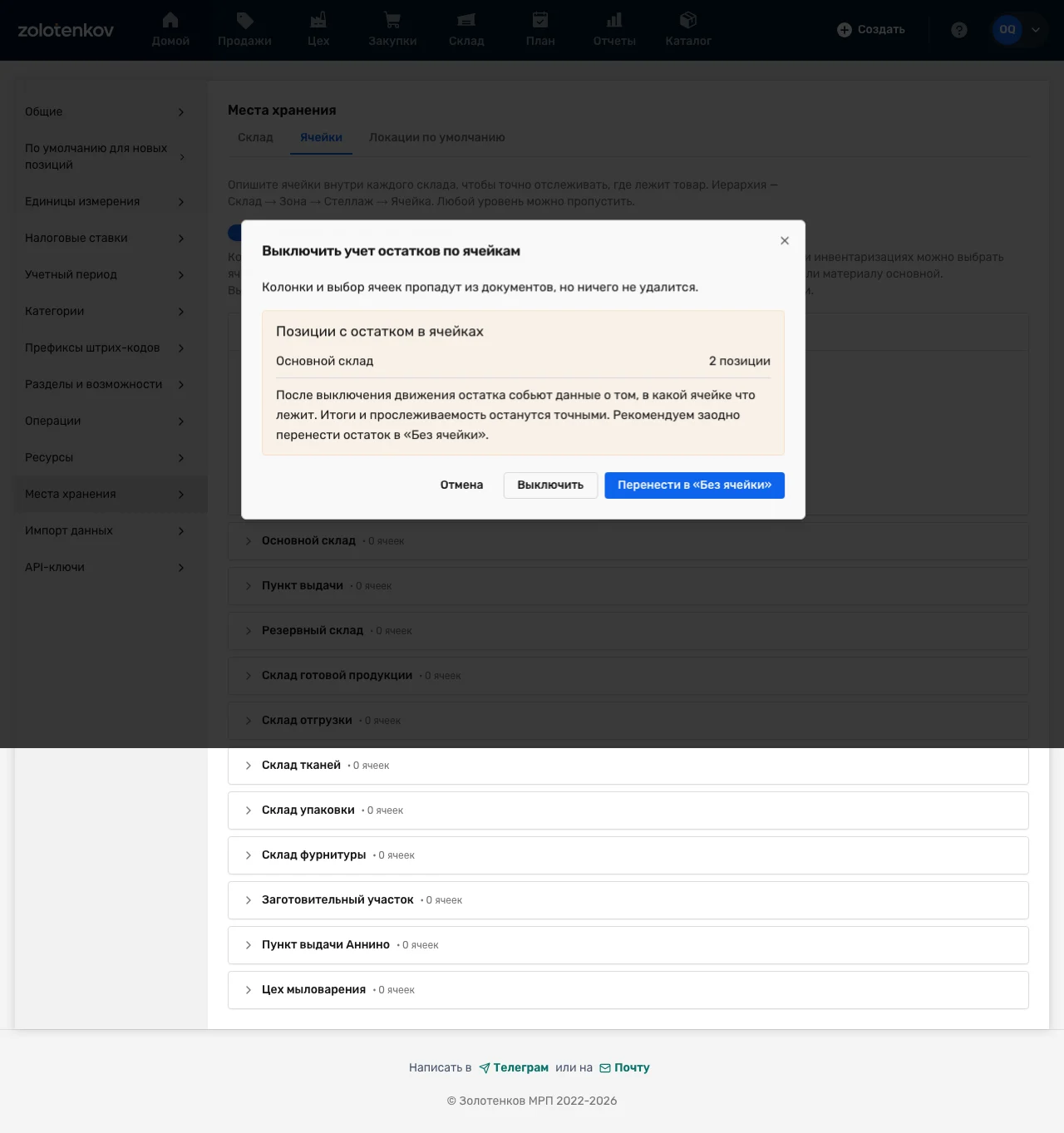Open the Продажи sales icon

coord(244,20)
